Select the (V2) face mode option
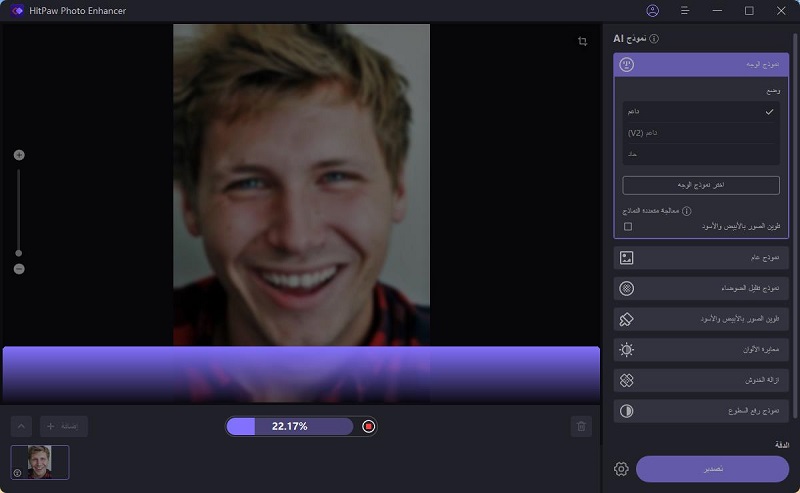Image resolution: width=800 pixels, height=493 pixels. [x=700, y=133]
